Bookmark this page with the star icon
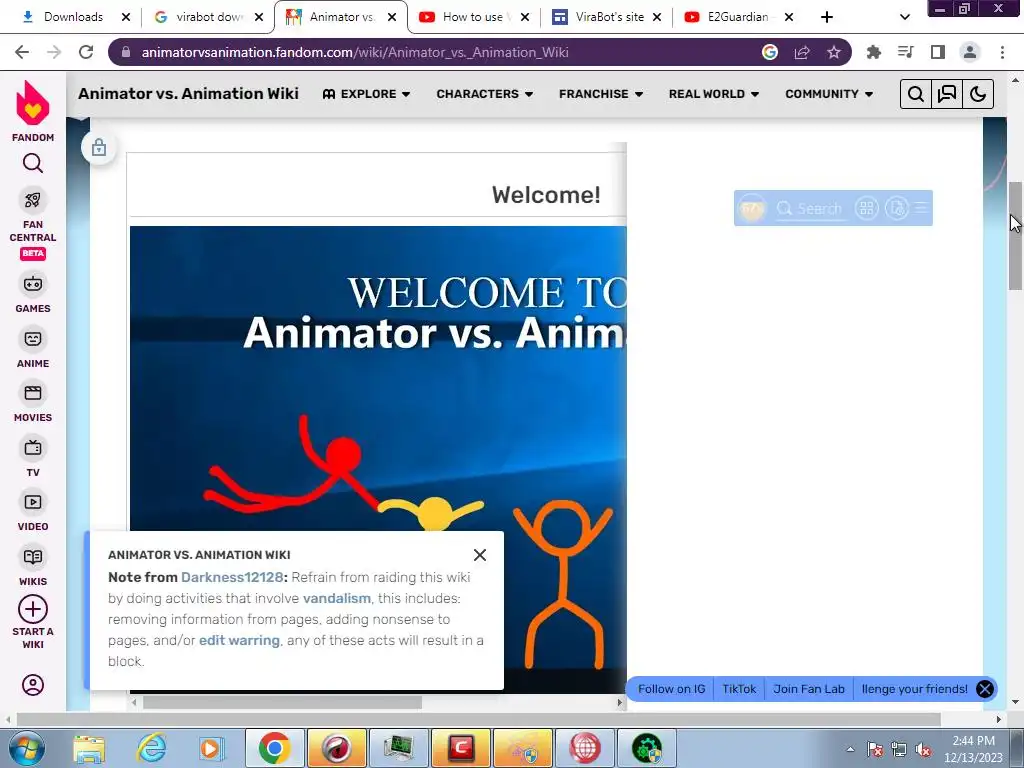The width and height of the screenshot is (1024, 768). (x=834, y=52)
